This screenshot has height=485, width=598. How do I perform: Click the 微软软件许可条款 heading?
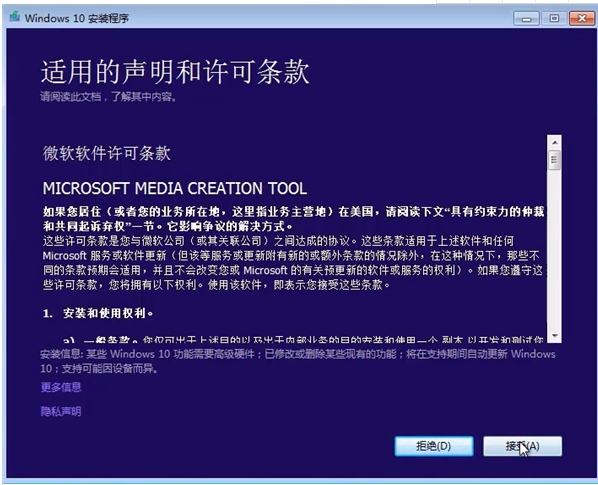(107, 153)
